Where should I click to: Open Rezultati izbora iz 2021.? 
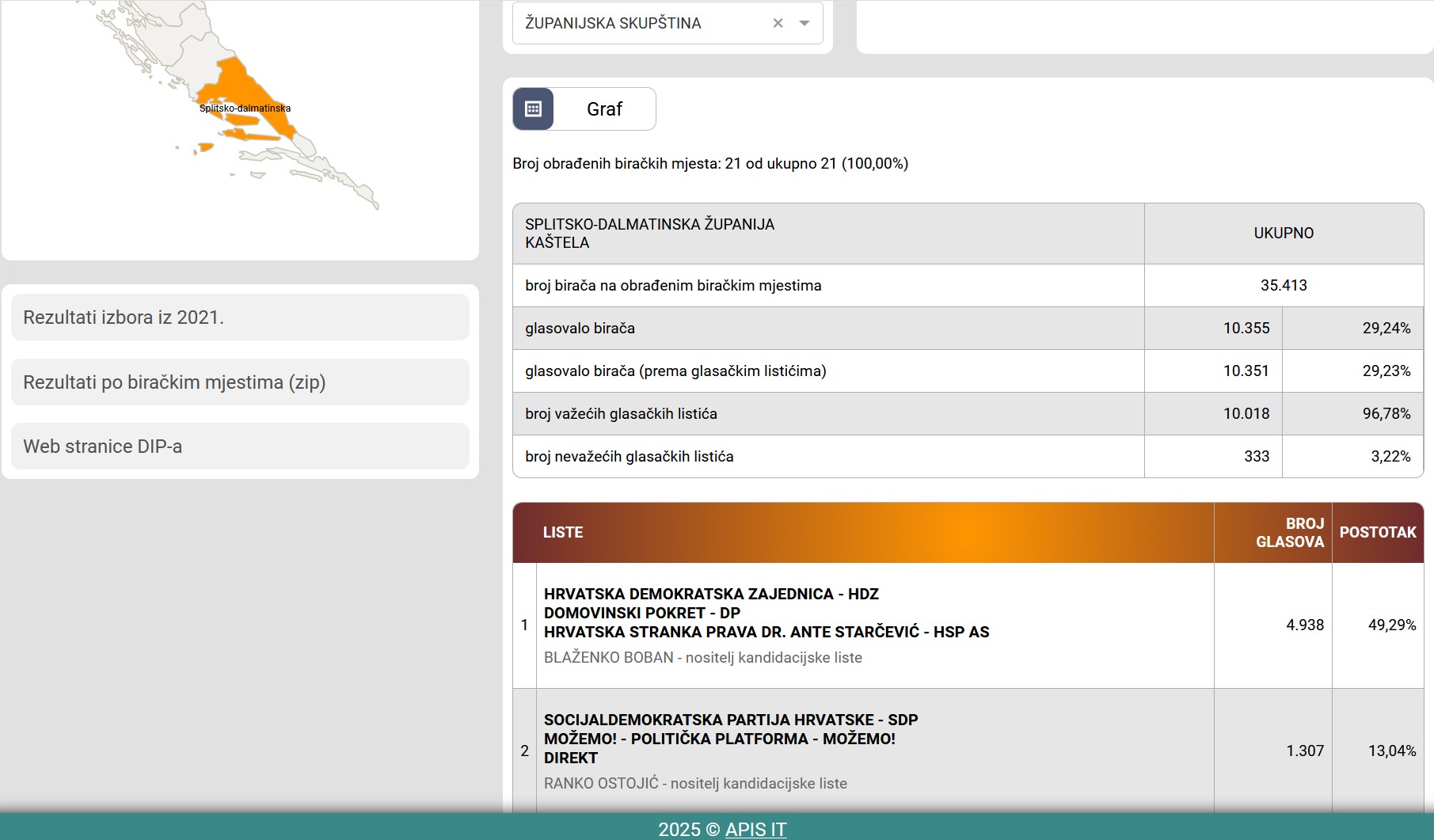tap(240, 317)
